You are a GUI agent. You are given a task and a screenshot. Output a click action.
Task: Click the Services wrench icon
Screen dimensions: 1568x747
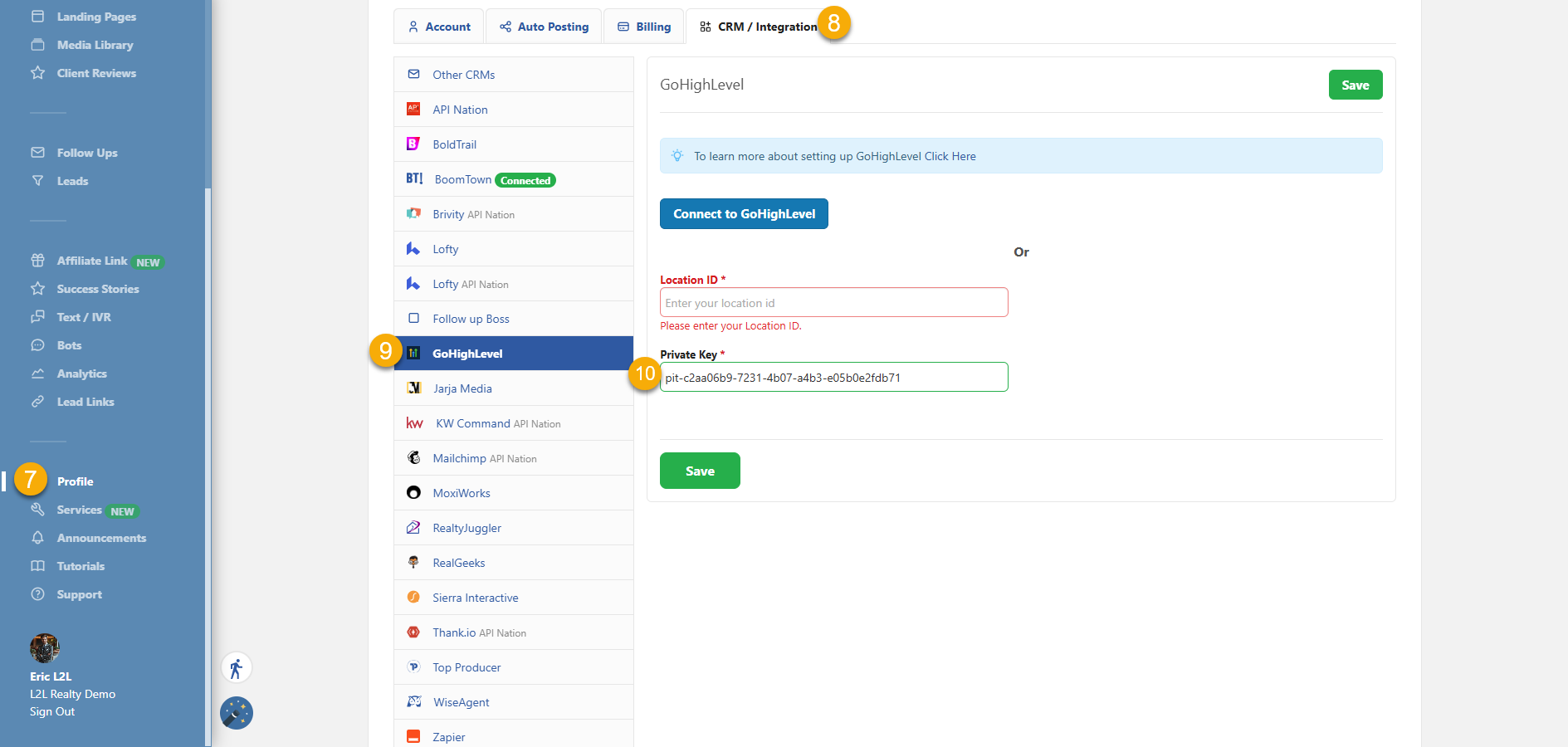(38, 510)
